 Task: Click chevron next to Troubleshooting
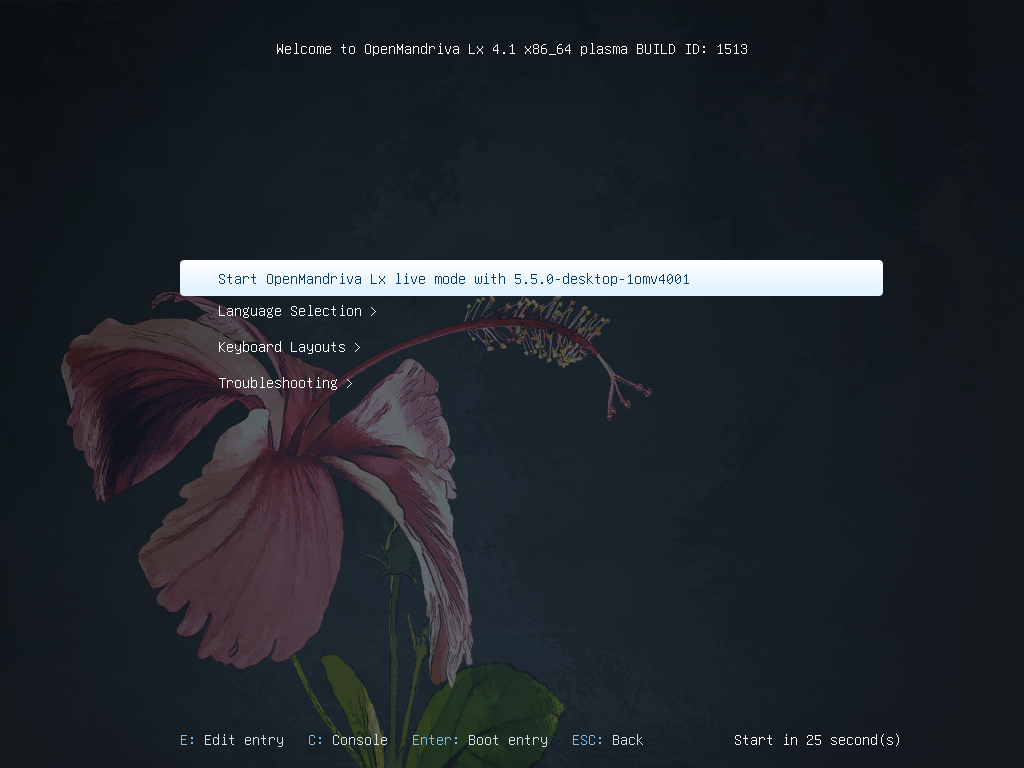point(349,383)
